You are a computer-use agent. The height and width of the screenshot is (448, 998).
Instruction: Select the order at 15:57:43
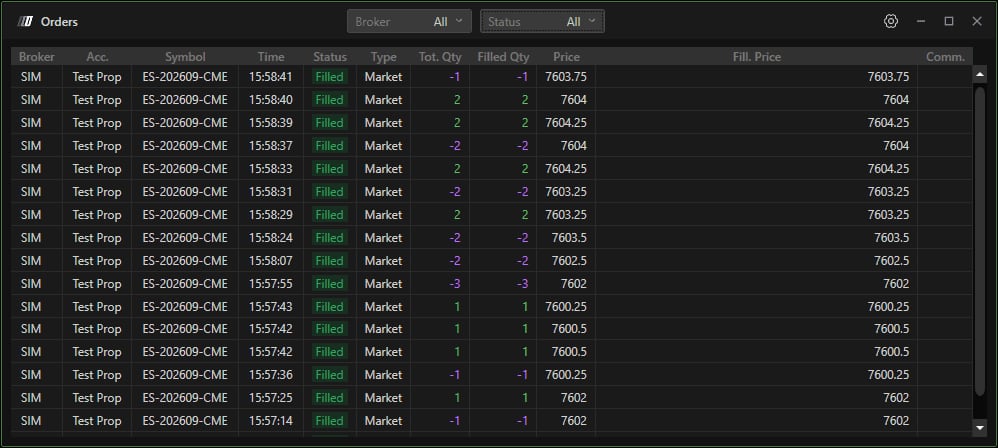pos(491,306)
